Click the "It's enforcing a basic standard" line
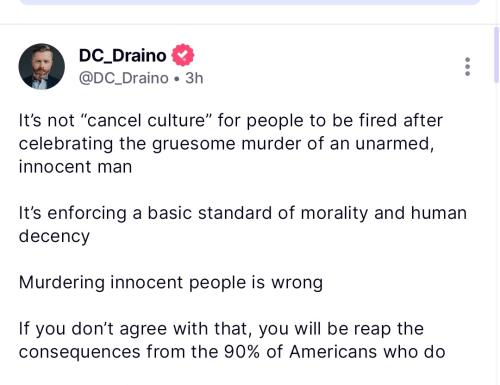This screenshot has width=500, height=385. (x=243, y=213)
